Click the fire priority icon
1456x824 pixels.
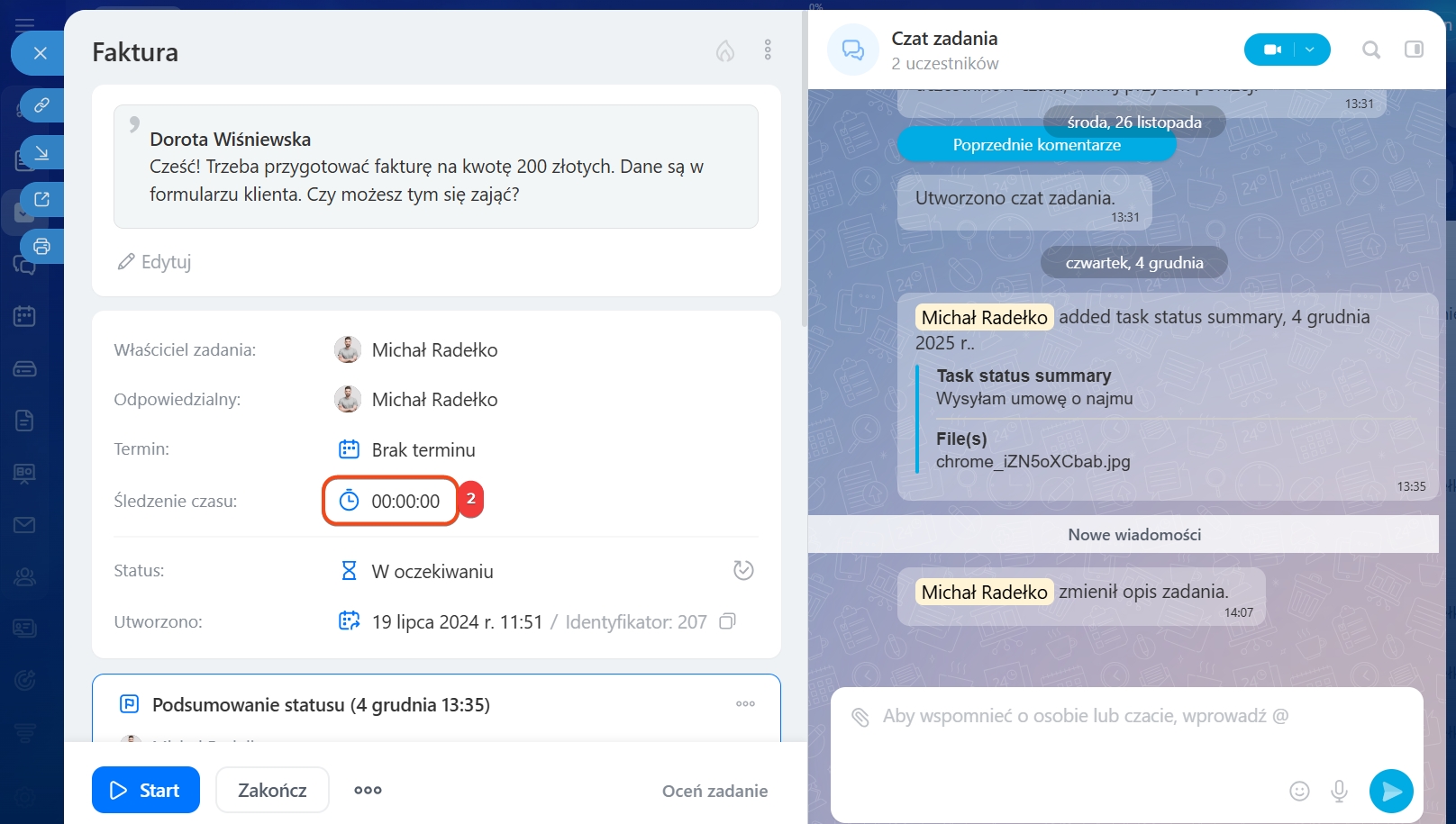tap(725, 50)
